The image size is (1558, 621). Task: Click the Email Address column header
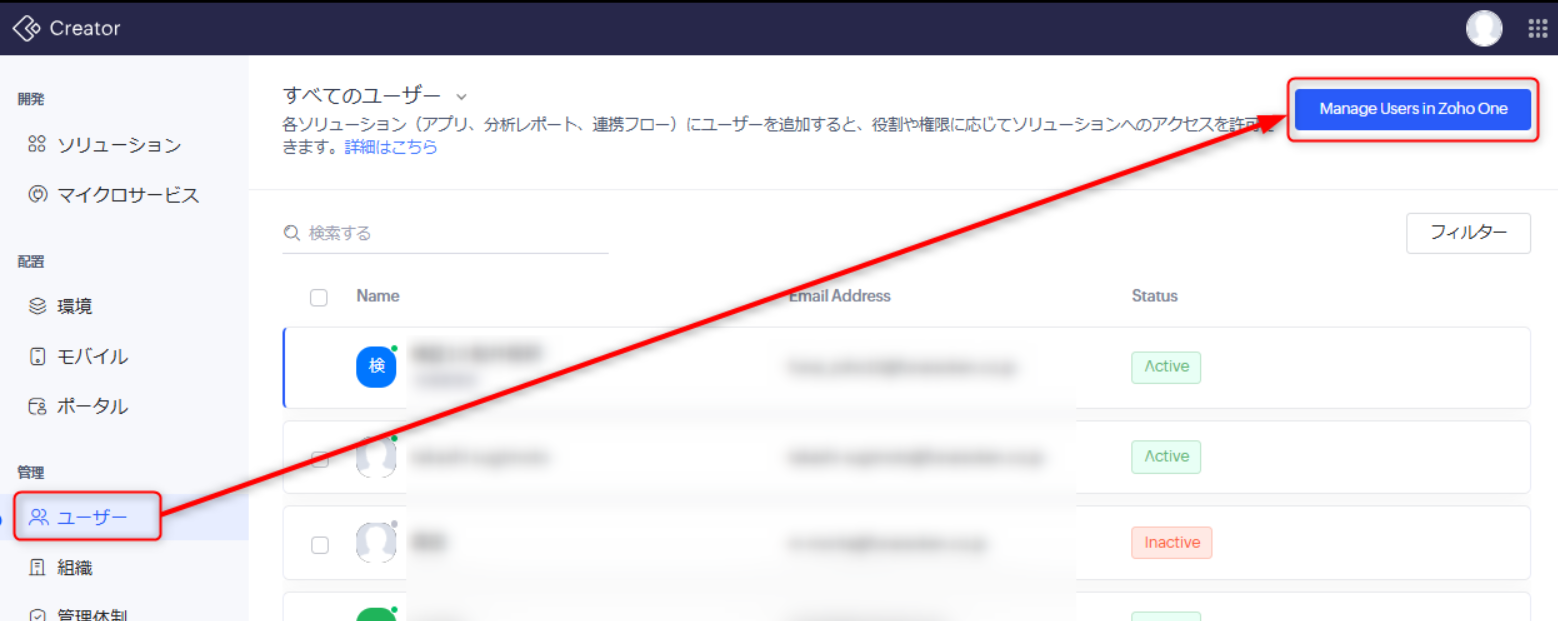(x=839, y=296)
